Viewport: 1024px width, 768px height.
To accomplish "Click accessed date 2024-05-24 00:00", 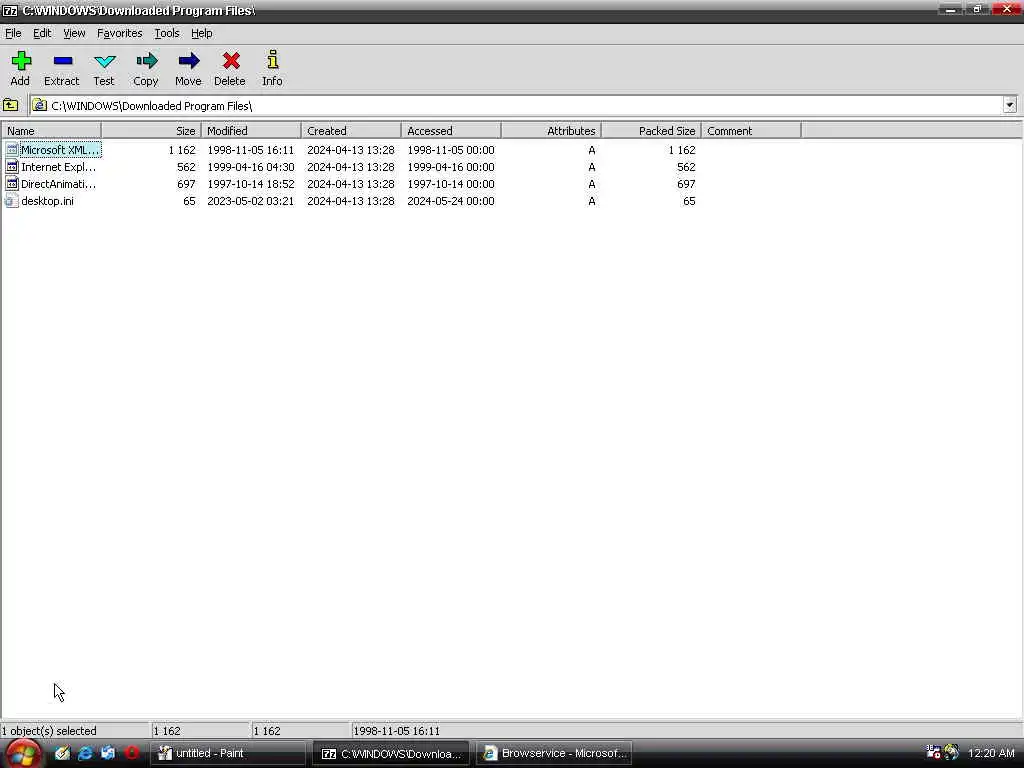I will [451, 200].
